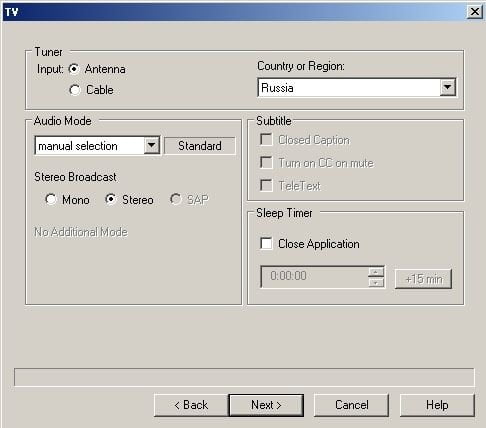Enable Turn on CC on mute
Viewport: 486px width, 428px height.
click(266, 163)
